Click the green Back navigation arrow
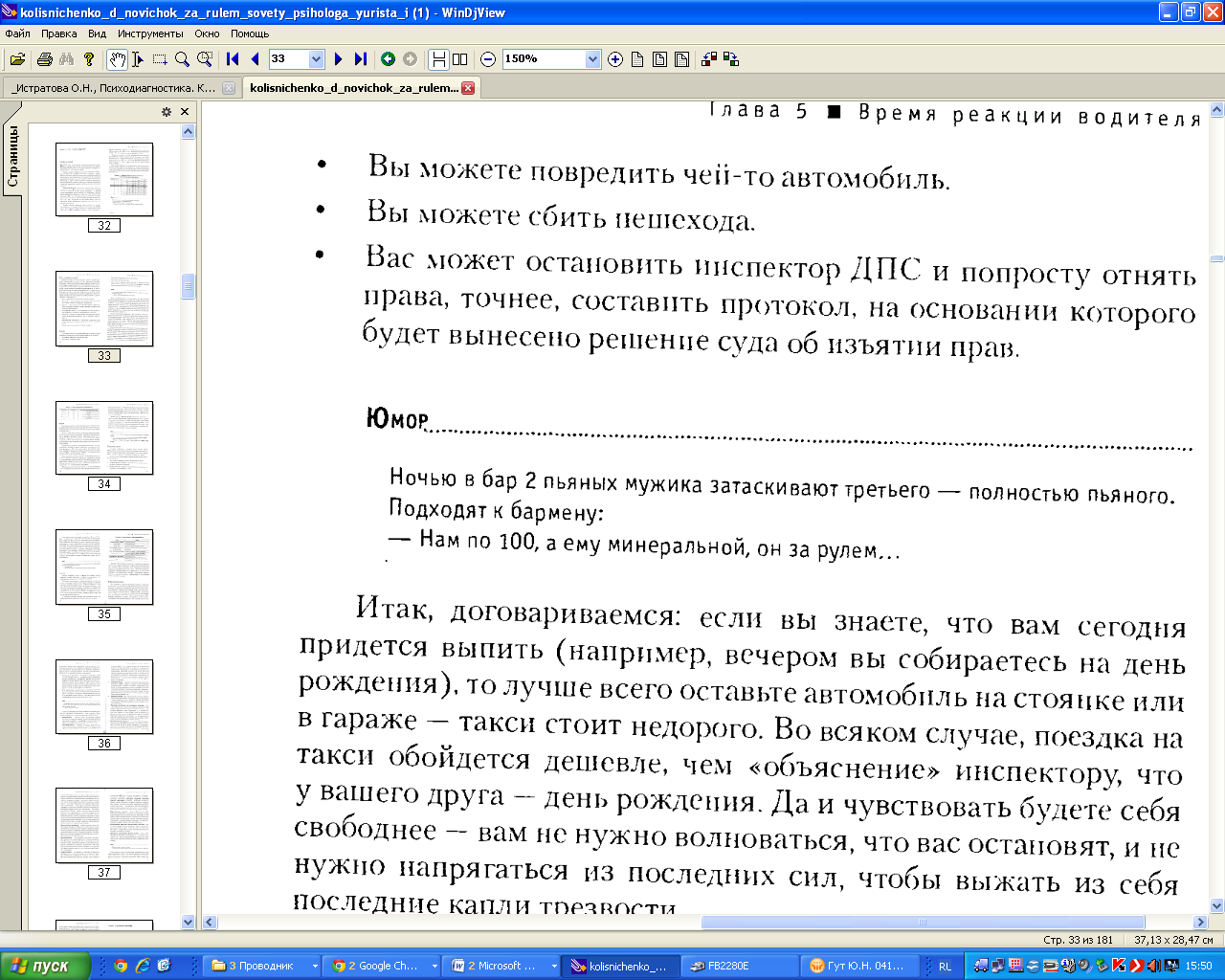This screenshot has height=980, width=1225. (x=388, y=59)
